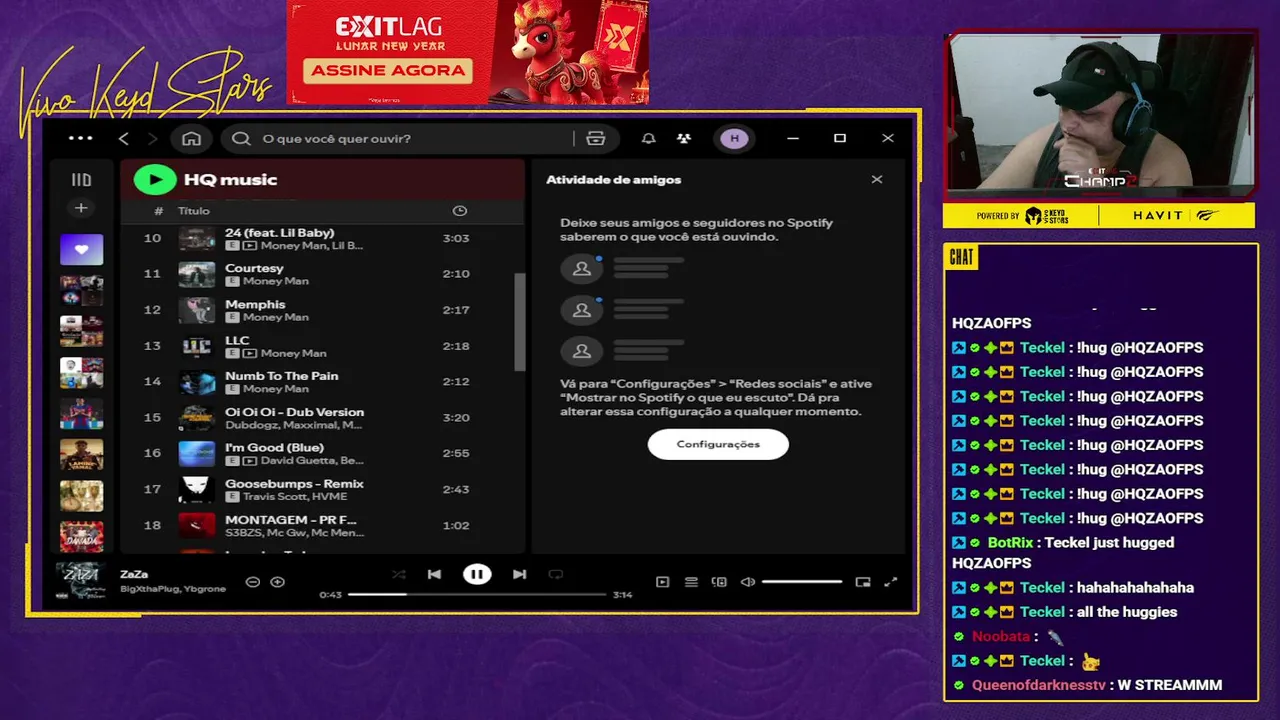Click the minus icon beside ZaZa
The height and width of the screenshot is (720, 1280).
[253, 581]
